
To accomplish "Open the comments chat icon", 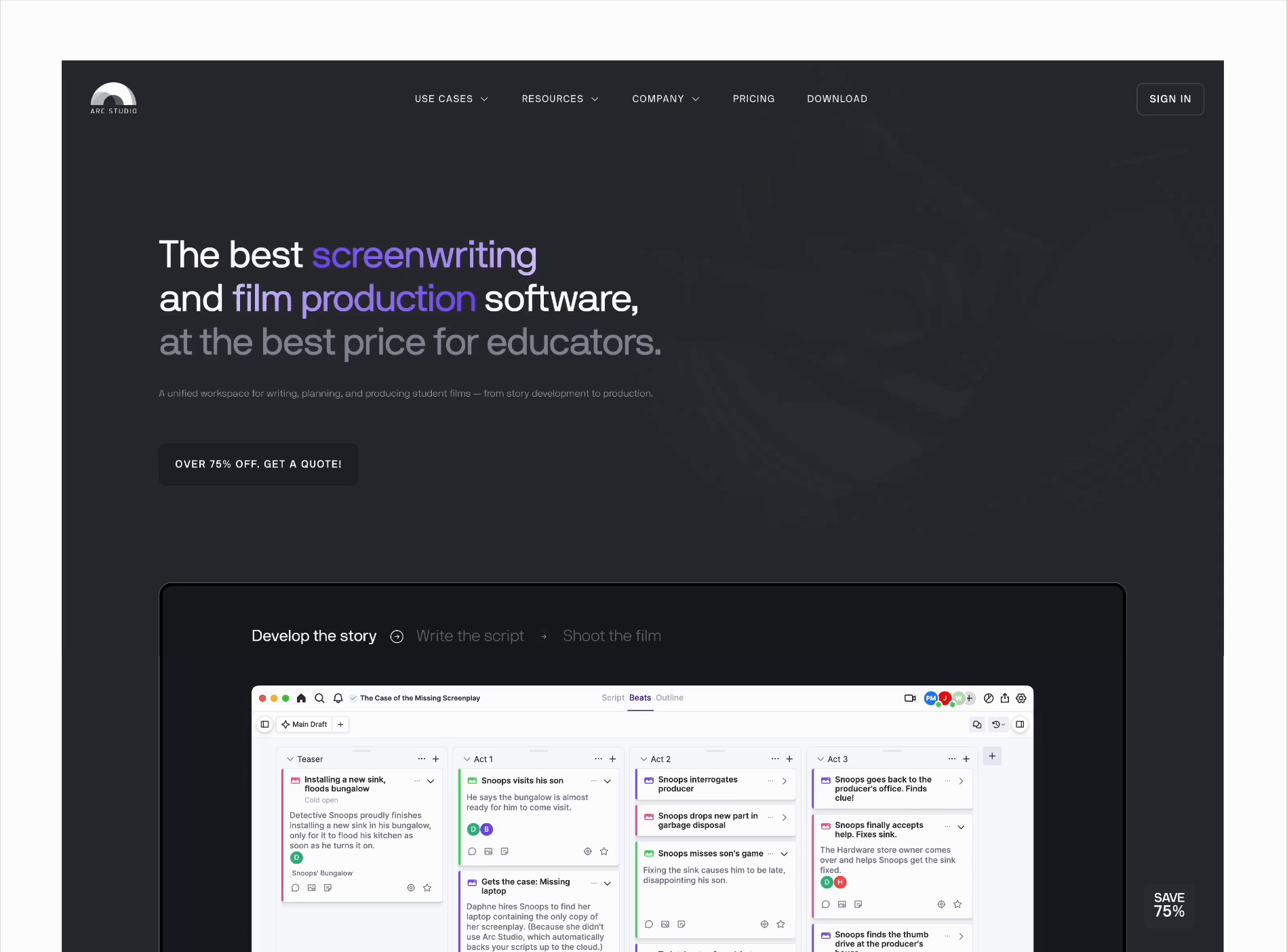I will [977, 724].
